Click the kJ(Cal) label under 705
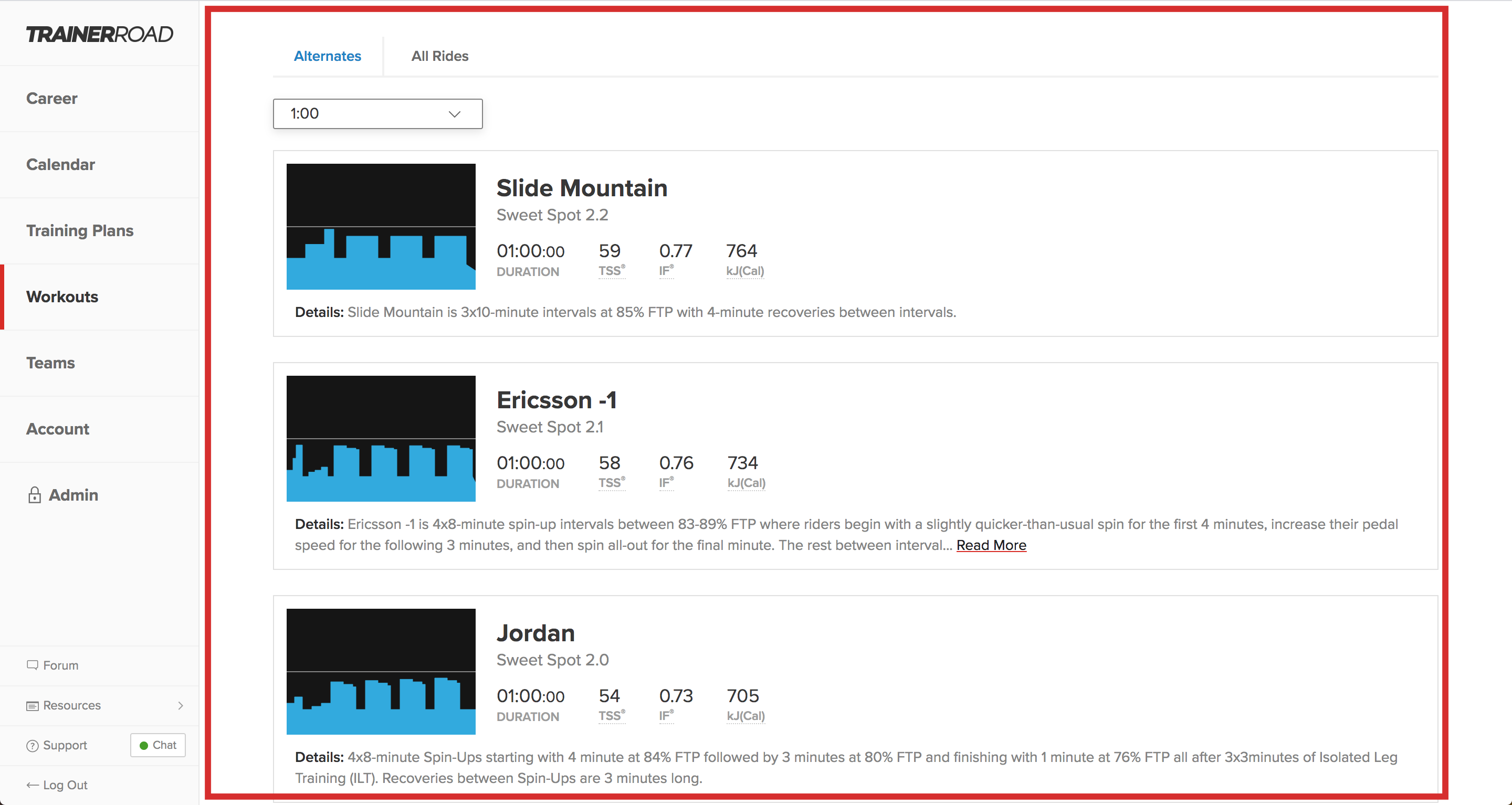Image resolution: width=1512 pixels, height=805 pixels. tap(745, 715)
